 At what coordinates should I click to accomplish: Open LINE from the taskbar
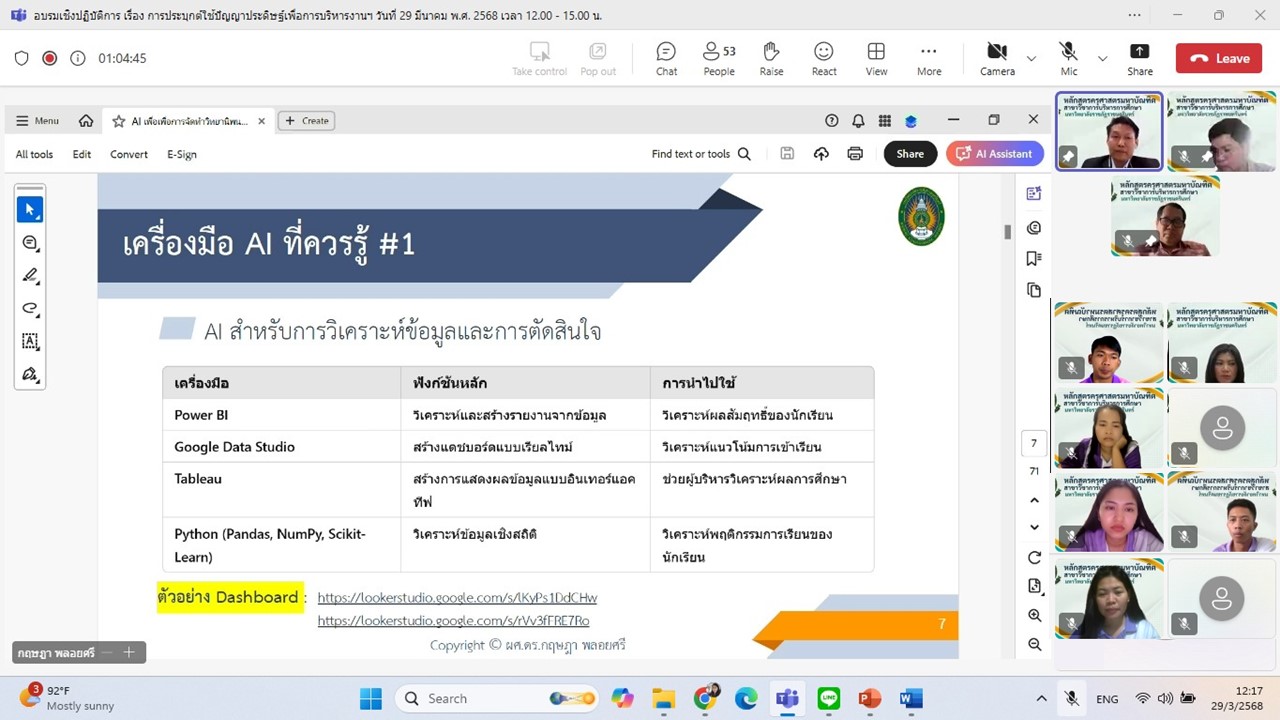pos(828,698)
